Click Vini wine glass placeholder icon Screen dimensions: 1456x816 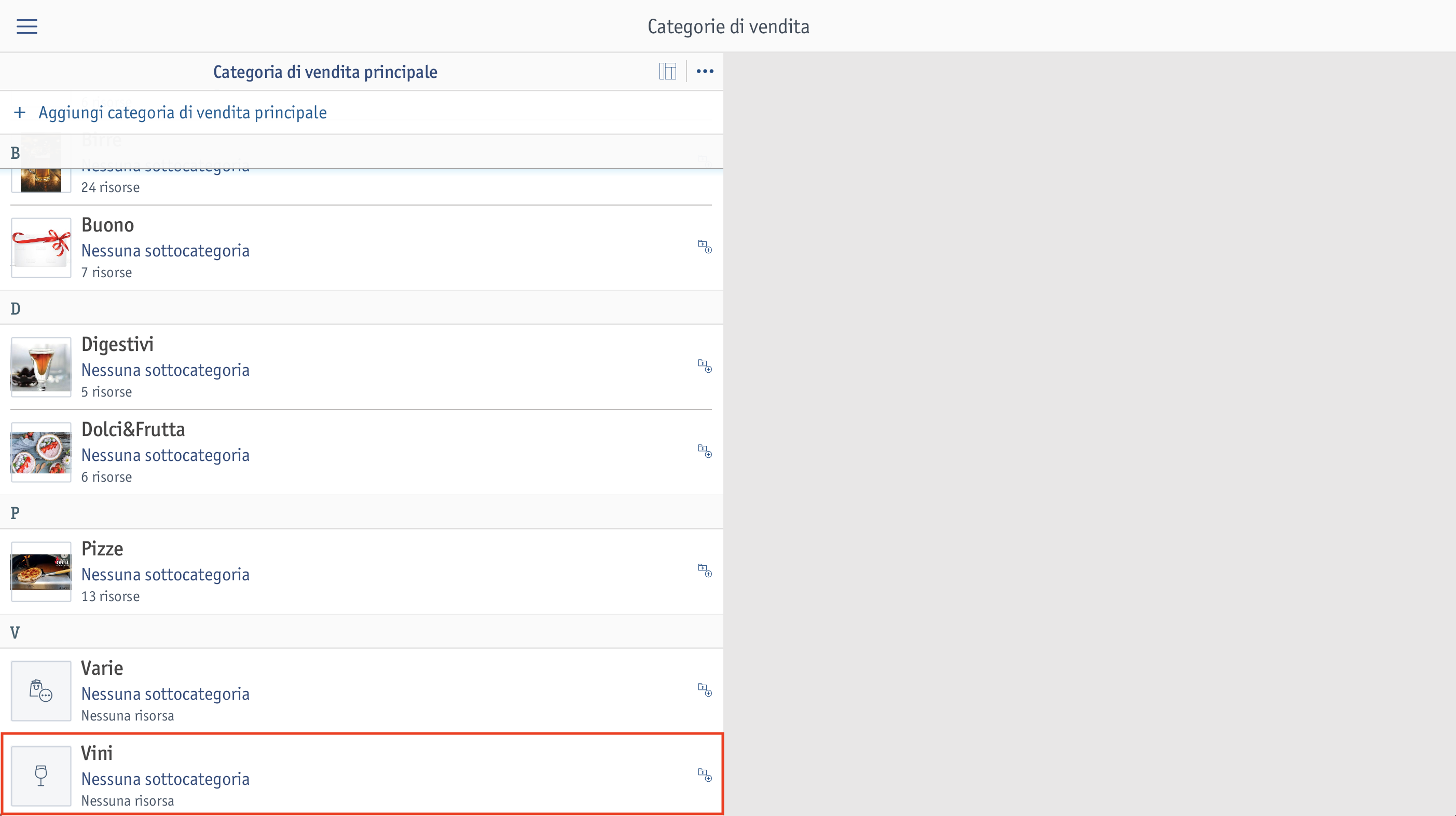[x=42, y=776]
